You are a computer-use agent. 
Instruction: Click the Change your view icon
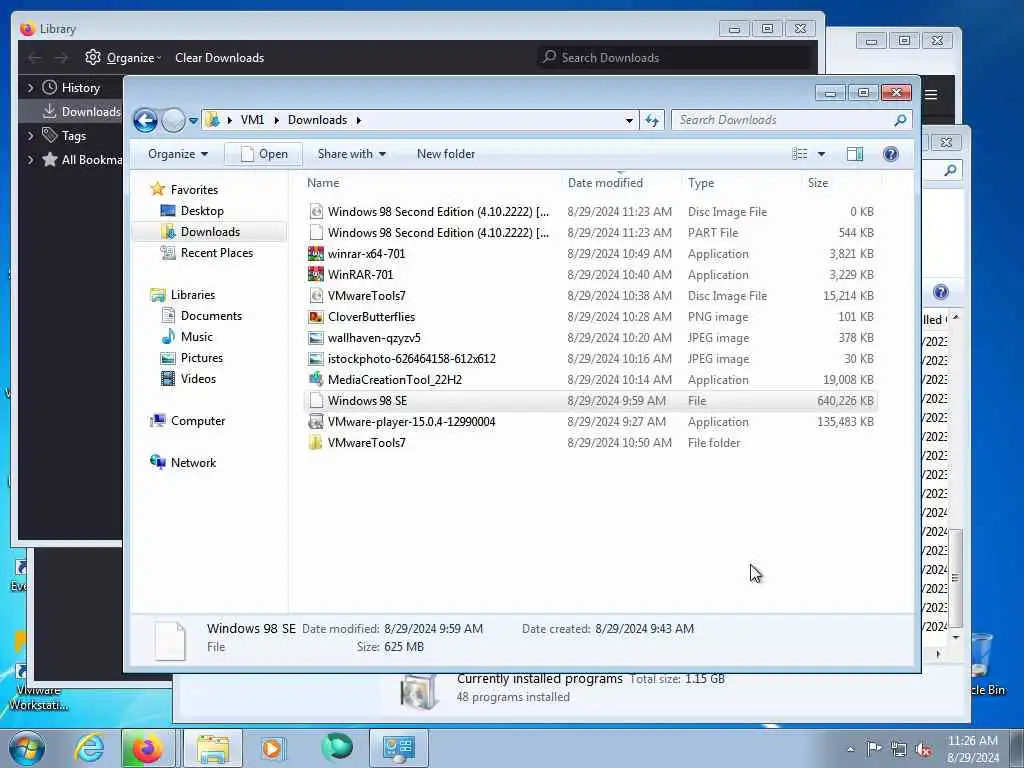[800, 154]
